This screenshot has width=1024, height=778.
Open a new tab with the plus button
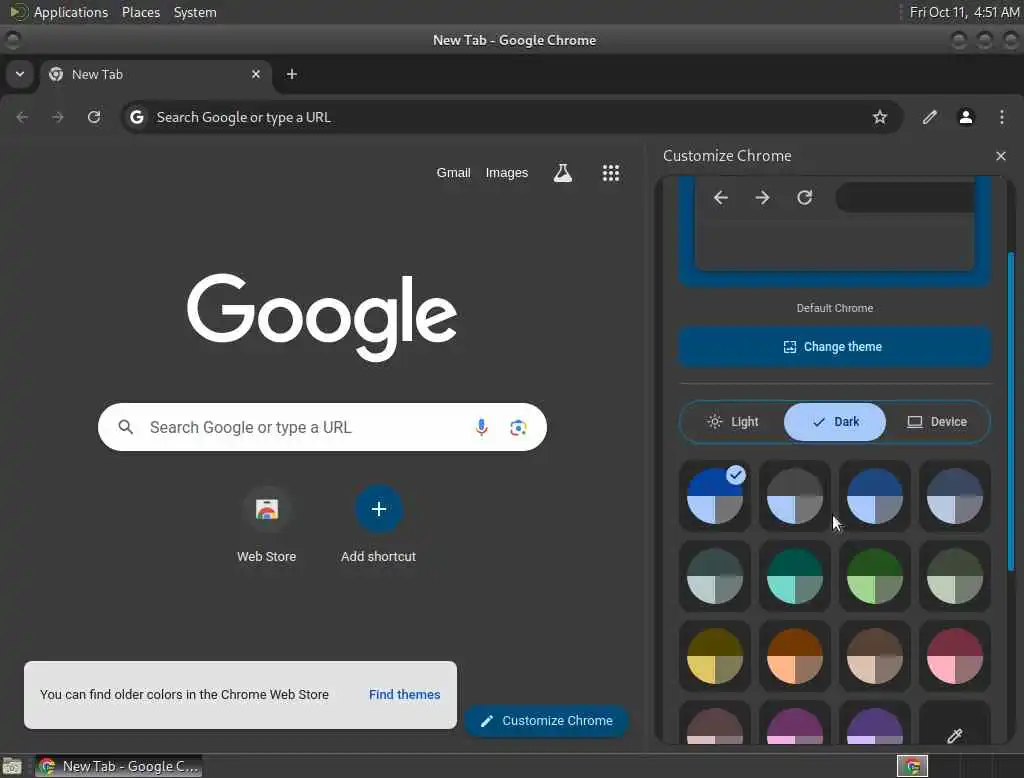(x=292, y=74)
